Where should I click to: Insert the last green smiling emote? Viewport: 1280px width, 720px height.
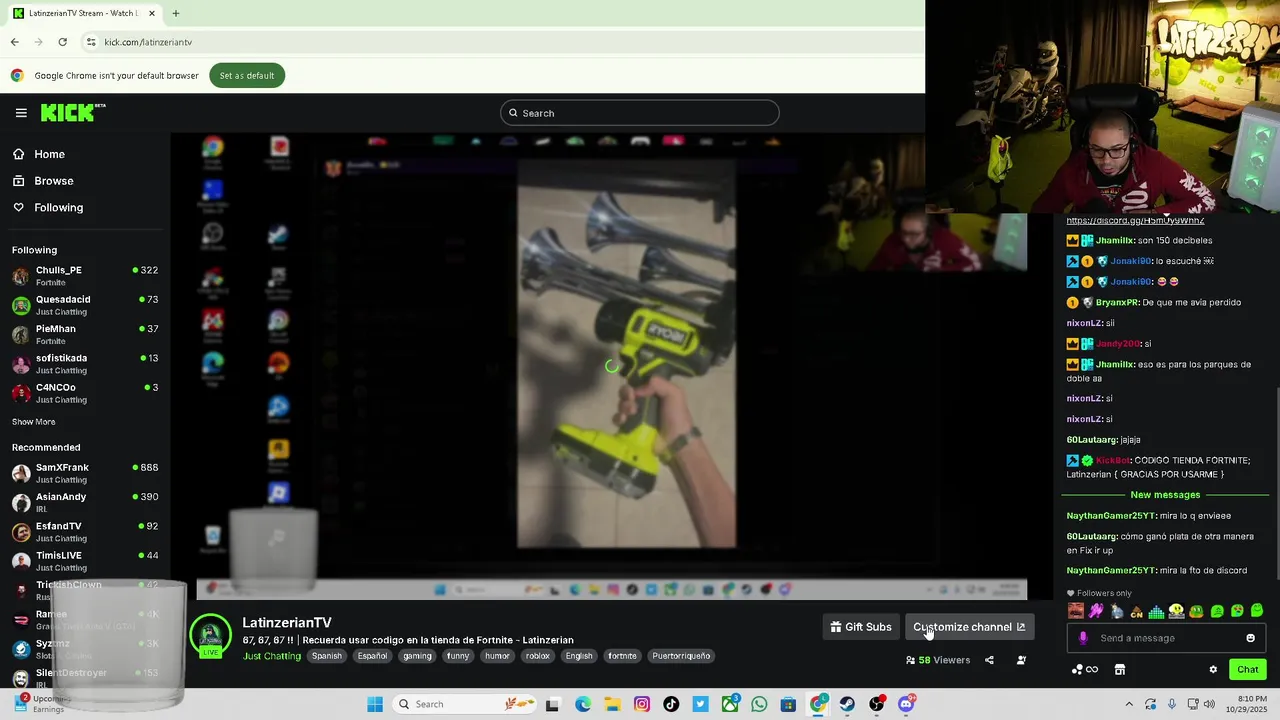(x=1257, y=611)
